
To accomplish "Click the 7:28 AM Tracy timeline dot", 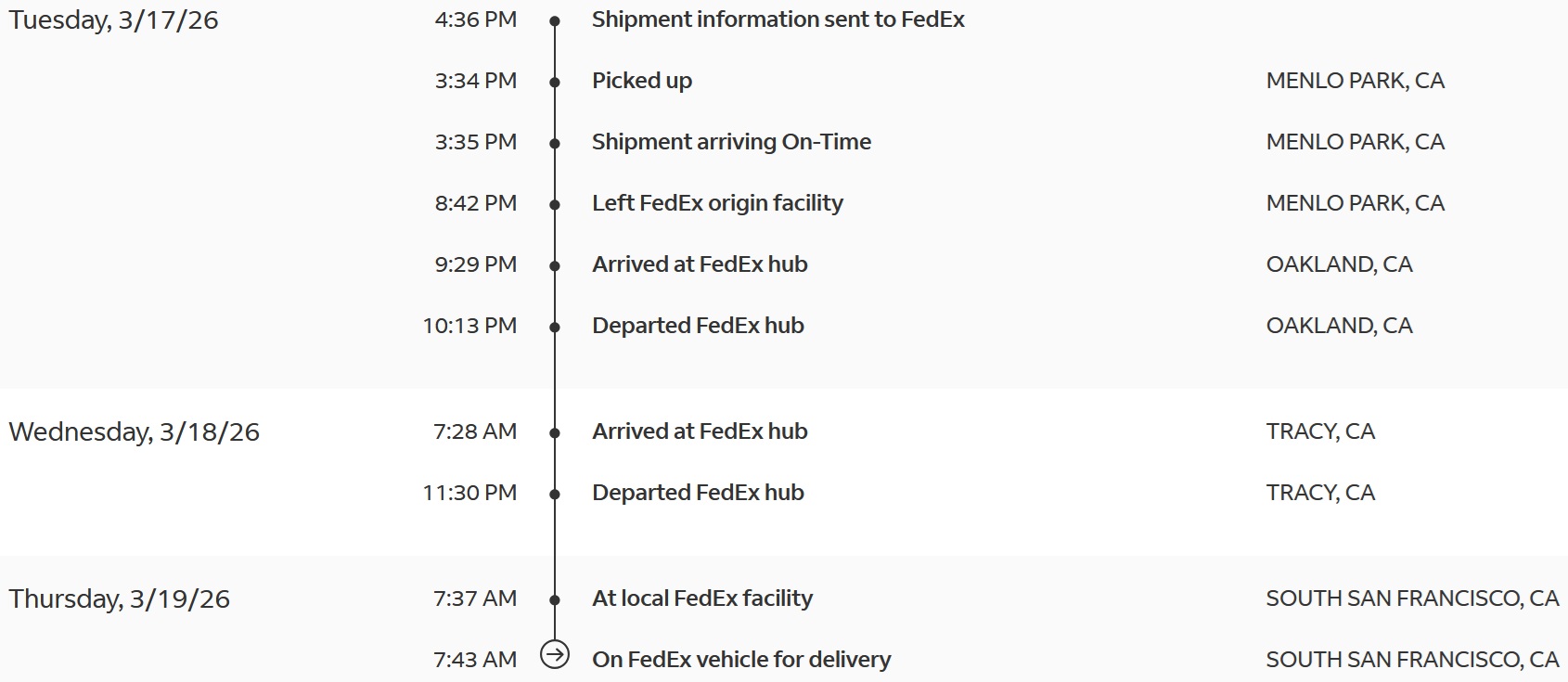I will (x=555, y=432).
